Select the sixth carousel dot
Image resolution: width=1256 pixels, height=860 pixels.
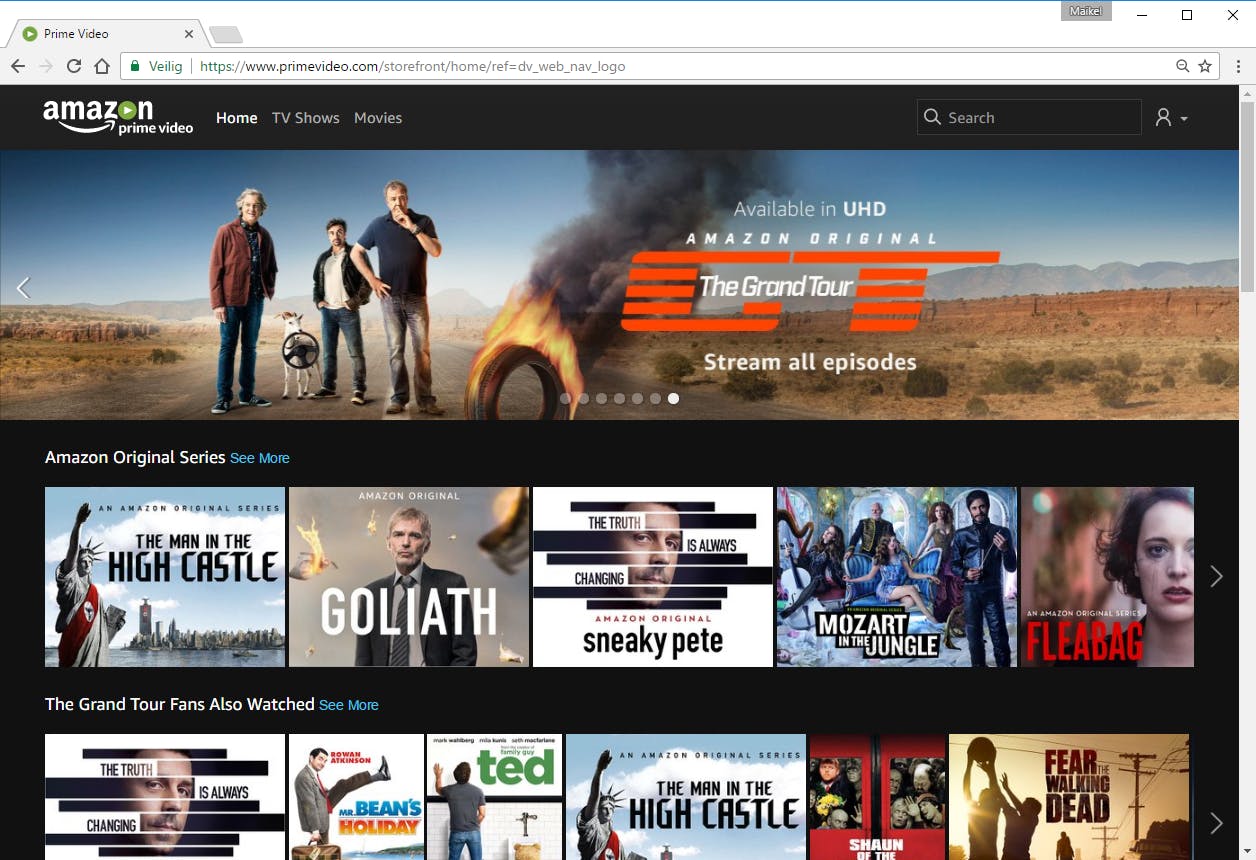(656, 398)
